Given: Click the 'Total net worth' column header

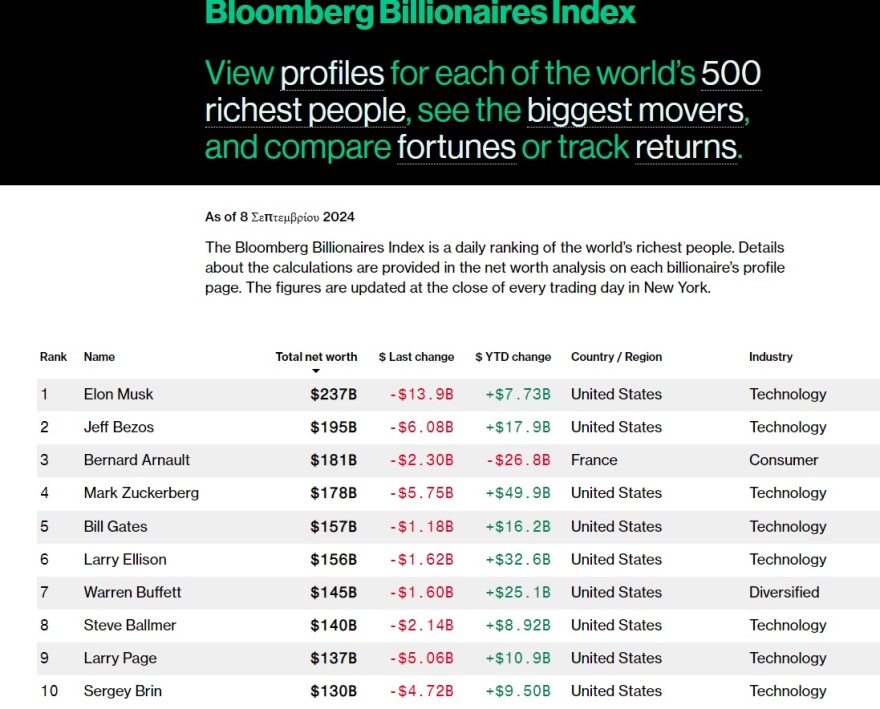Looking at the screenshot, I should [x=316, y=357].
